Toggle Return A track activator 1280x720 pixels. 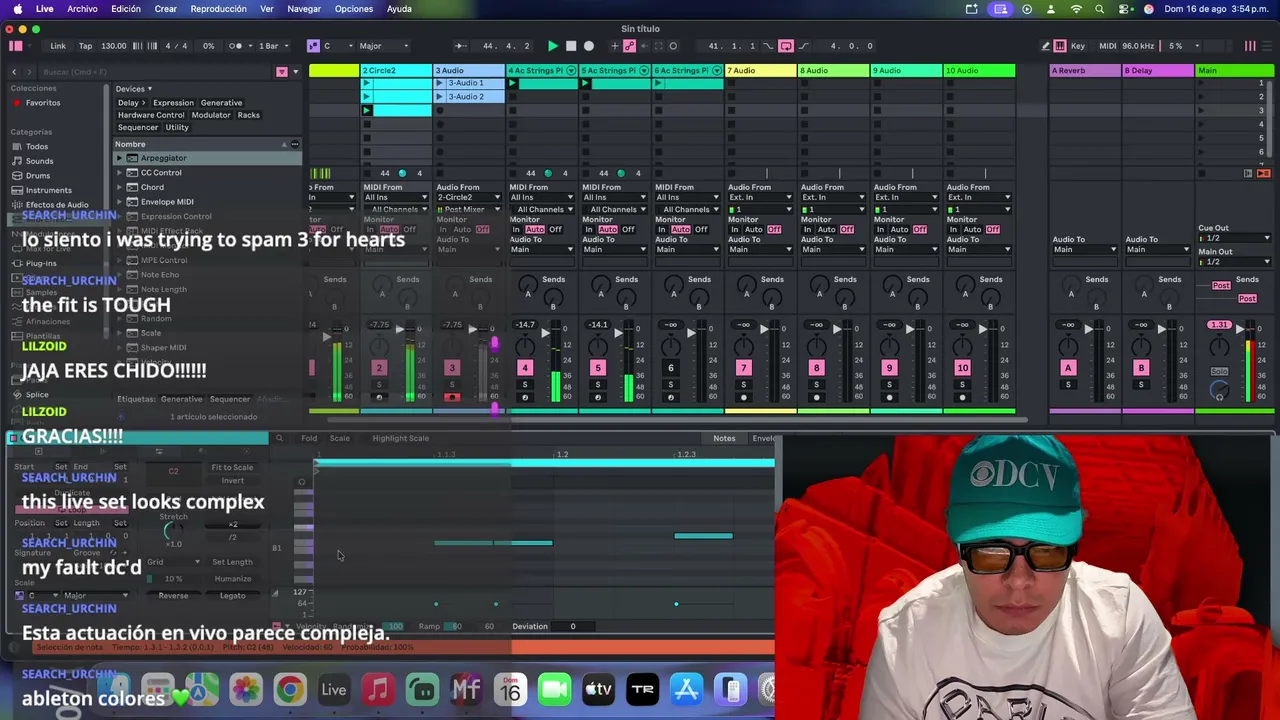(x=1067, y=368)
